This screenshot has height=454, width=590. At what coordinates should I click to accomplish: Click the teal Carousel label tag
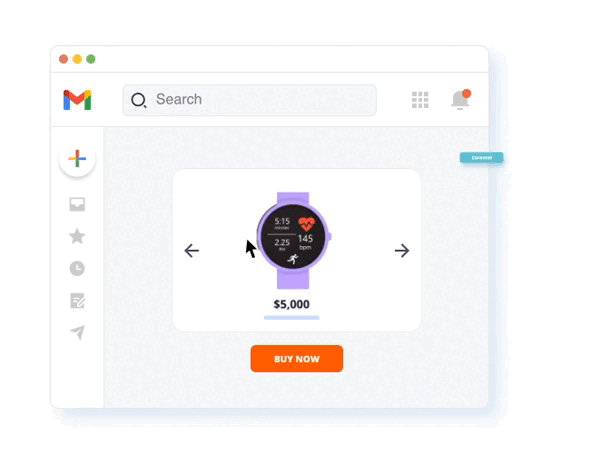click(x=481, y=158)
